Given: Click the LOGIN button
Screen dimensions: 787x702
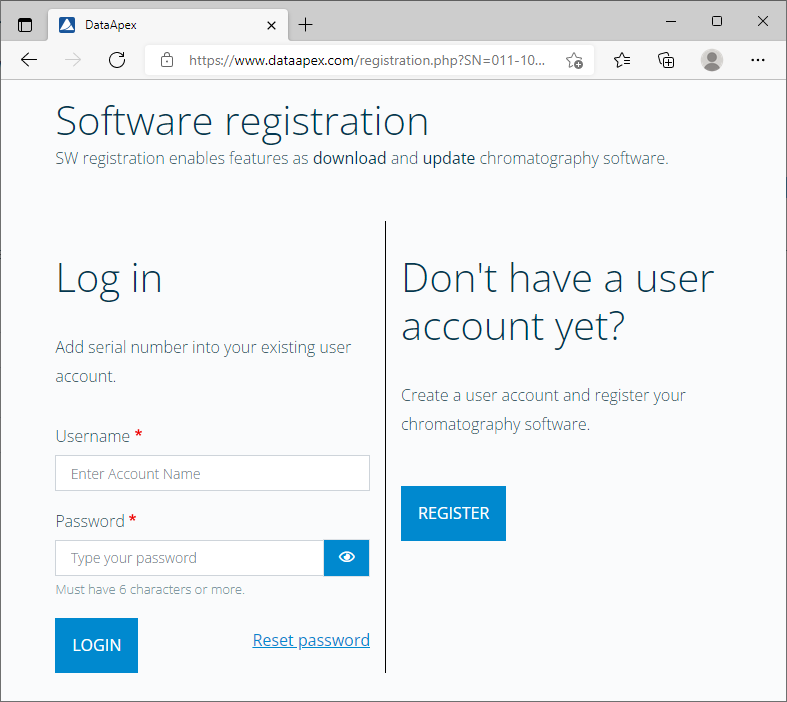Looking at the screenshot, I should pos(96,645).
